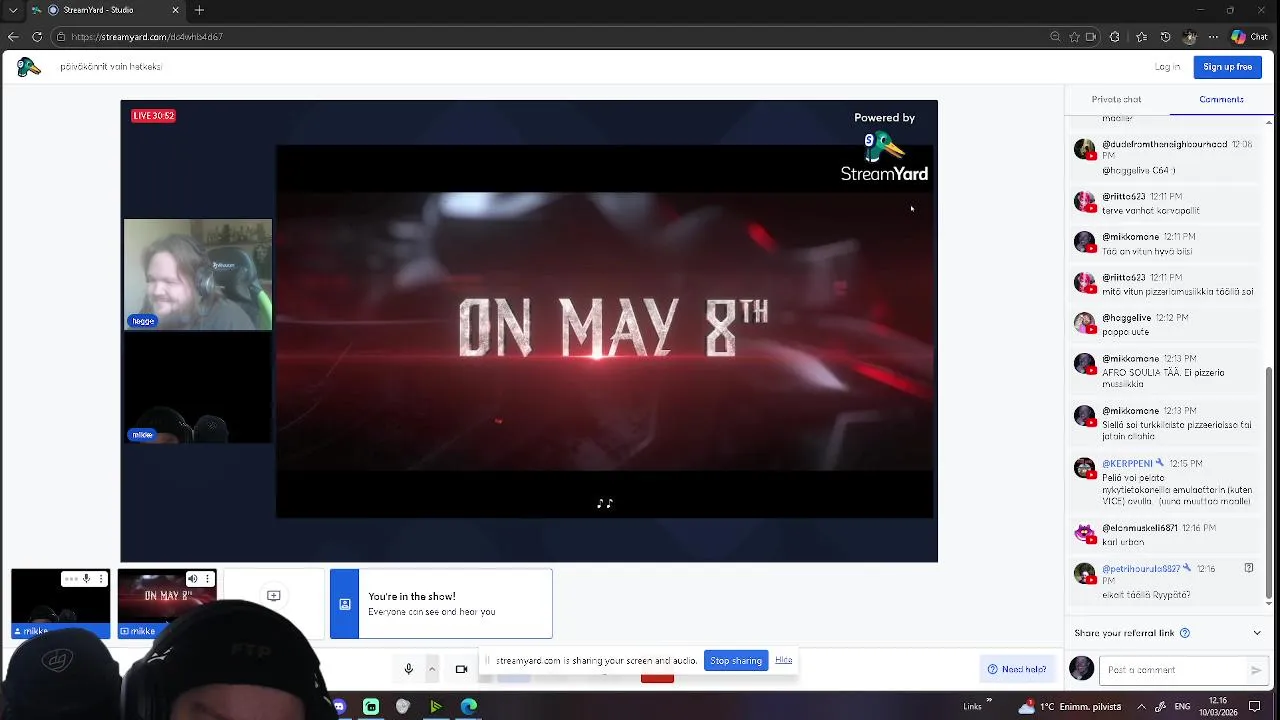Click the LIVE 30:52 indicator
Image resolution: width=1280 pixels, height=720 pixels.
point(153,116)
